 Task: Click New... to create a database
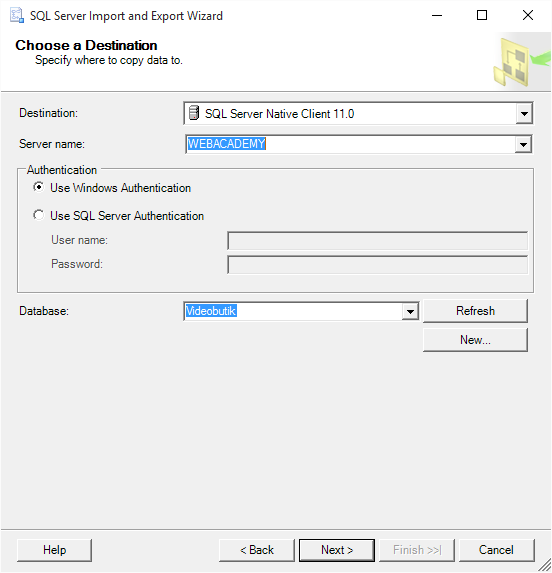[475, 340]
